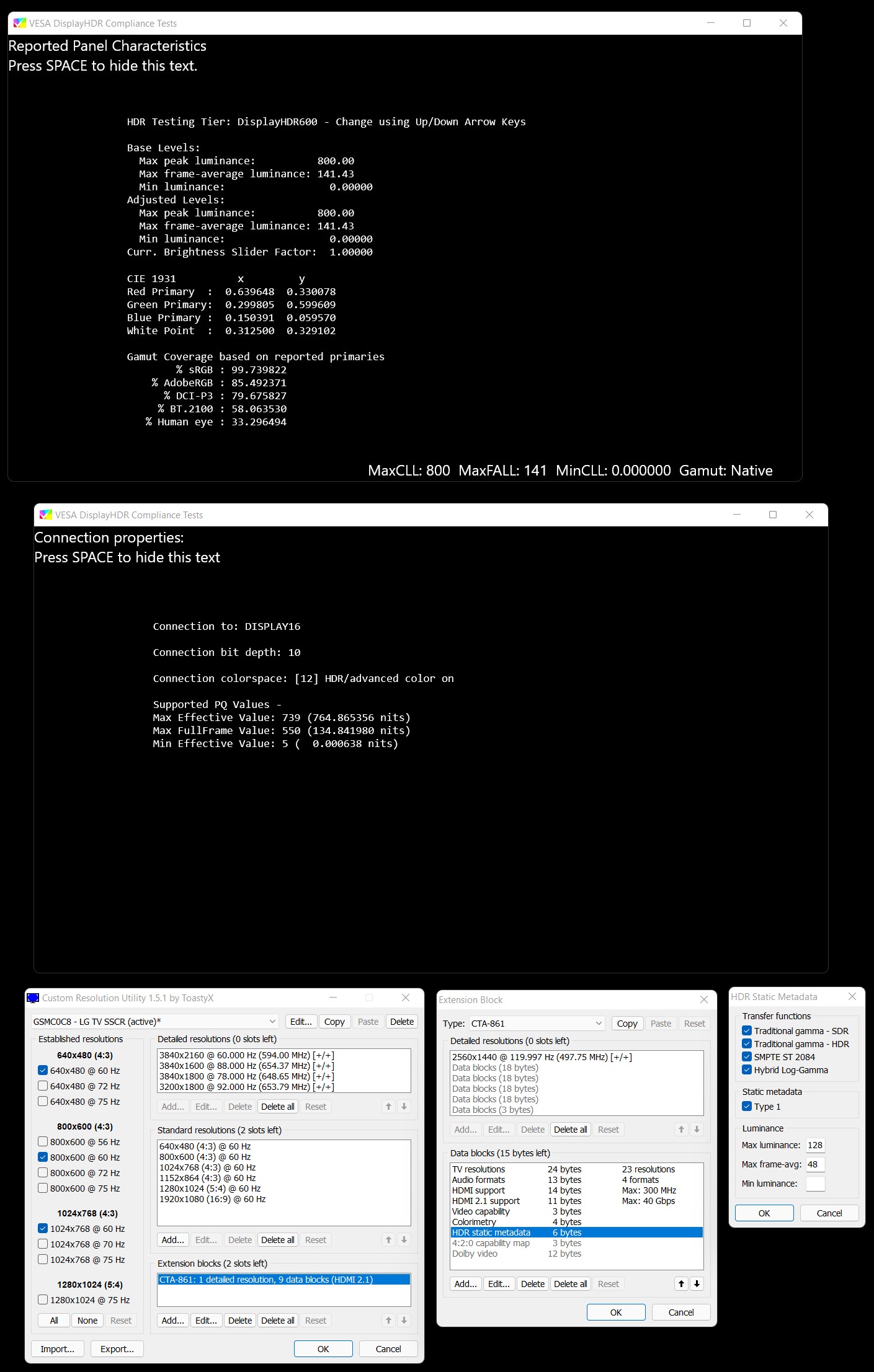
Task: Move data block up in Extension Block
Action: pos(681,1283)
